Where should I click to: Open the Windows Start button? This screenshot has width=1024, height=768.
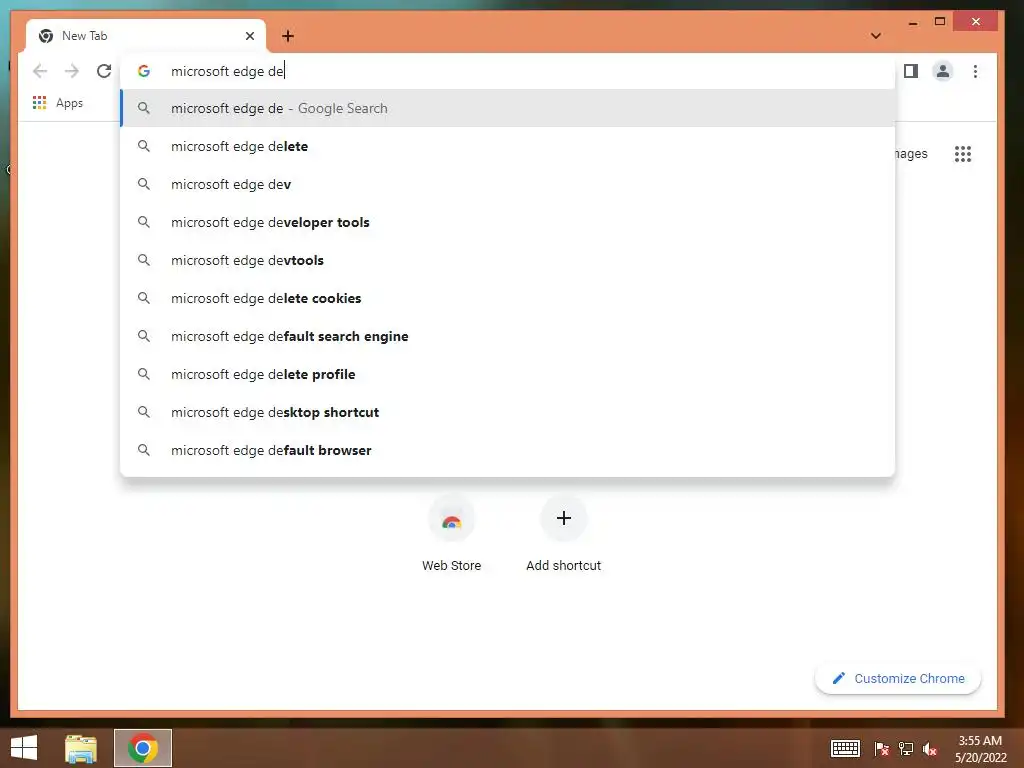24,748
